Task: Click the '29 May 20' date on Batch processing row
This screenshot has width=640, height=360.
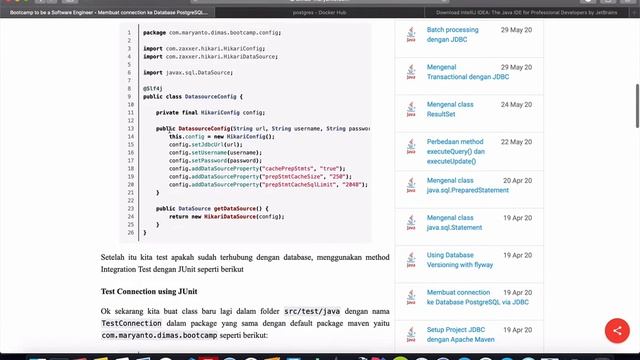Action: point(516,30)
